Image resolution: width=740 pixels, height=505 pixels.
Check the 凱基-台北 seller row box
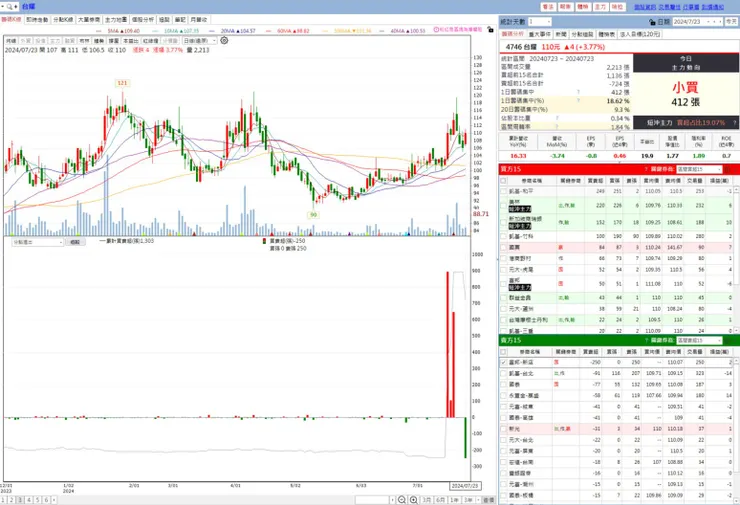[x=504, y=373]
